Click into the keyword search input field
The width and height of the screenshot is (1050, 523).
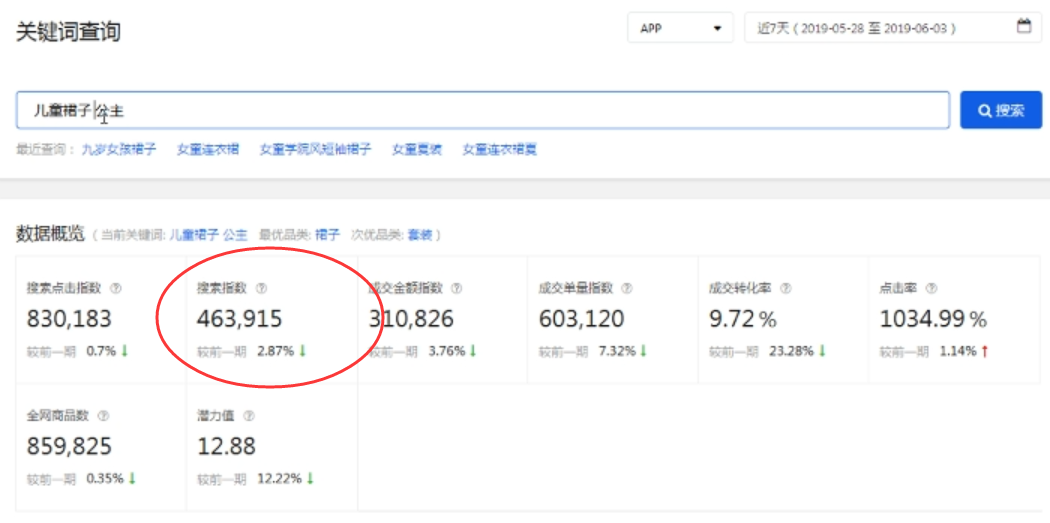(x=483, y=110)
